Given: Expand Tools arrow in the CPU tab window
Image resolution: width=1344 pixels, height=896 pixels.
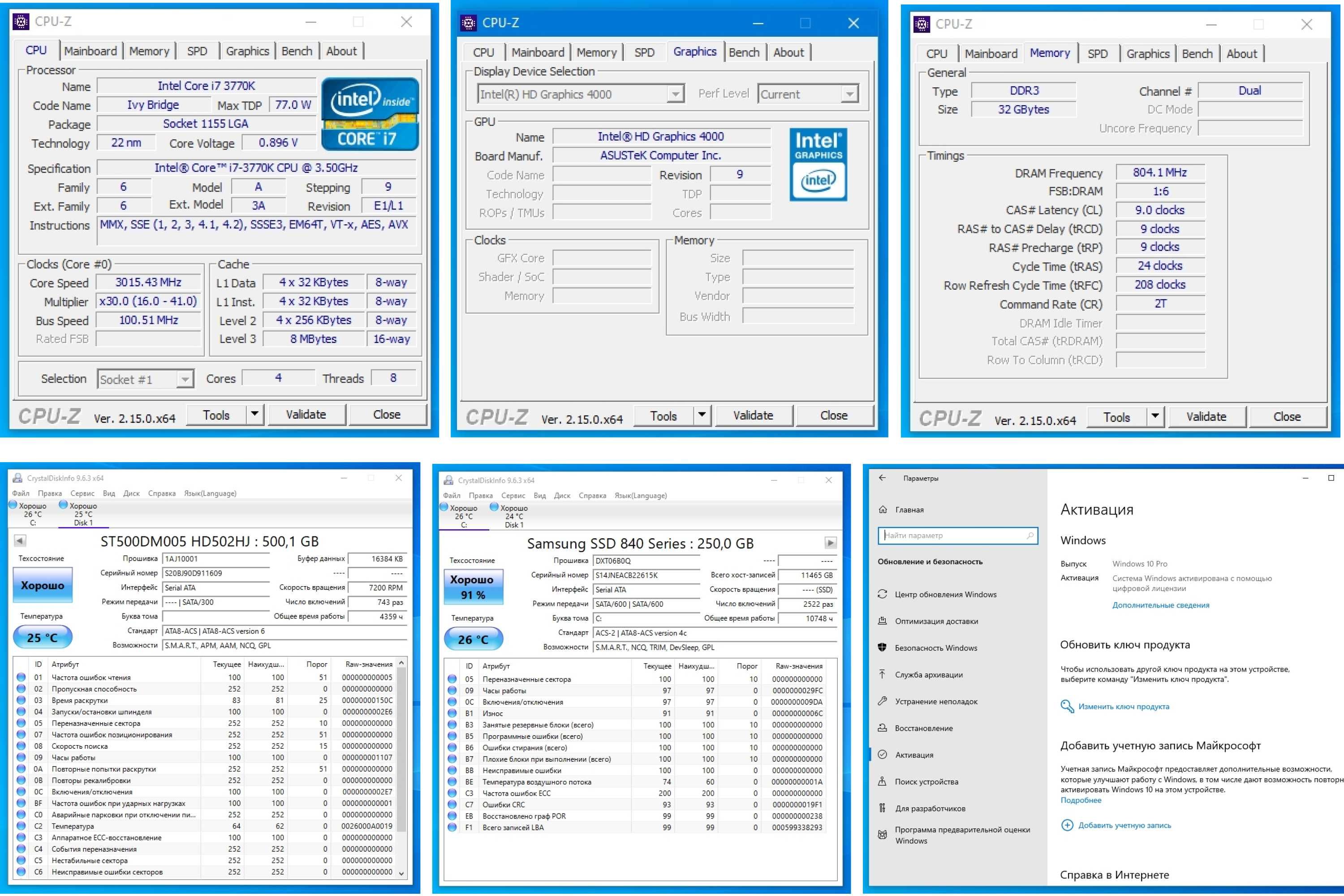Looking at the screenshot, I should pyautogui.click(x=255, y=414).
